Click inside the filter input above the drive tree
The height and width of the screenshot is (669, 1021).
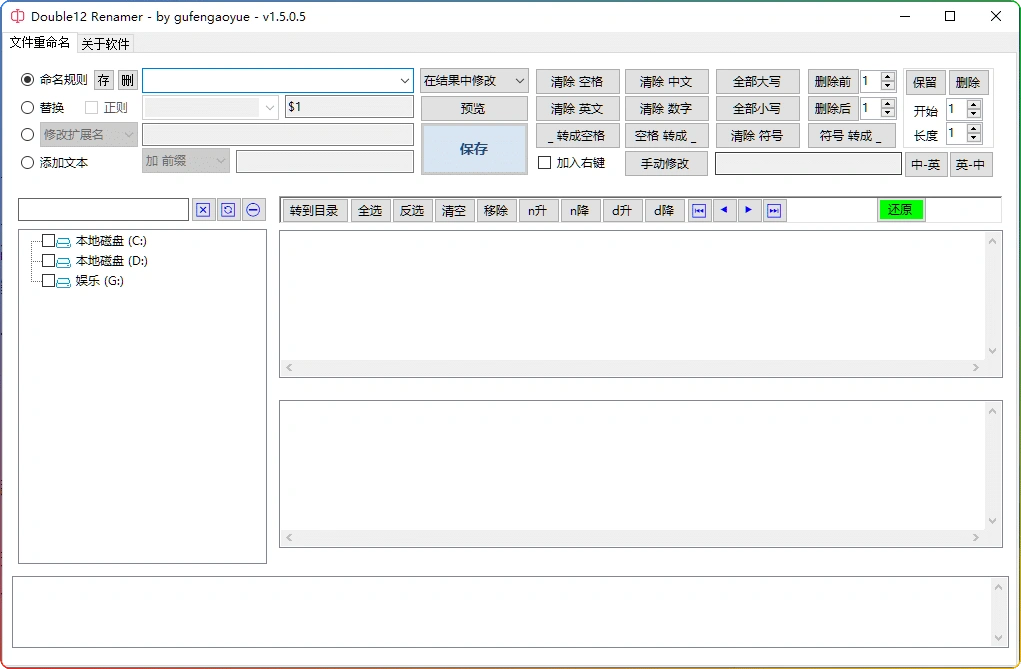103,210
